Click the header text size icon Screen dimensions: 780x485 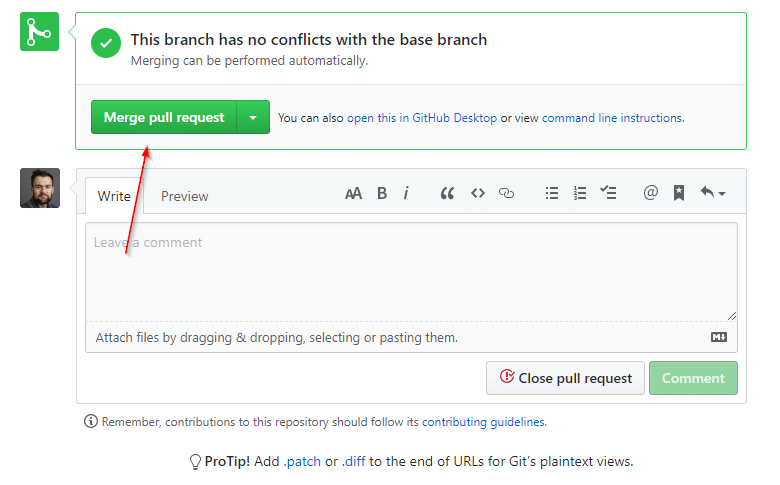coord(353,194)
